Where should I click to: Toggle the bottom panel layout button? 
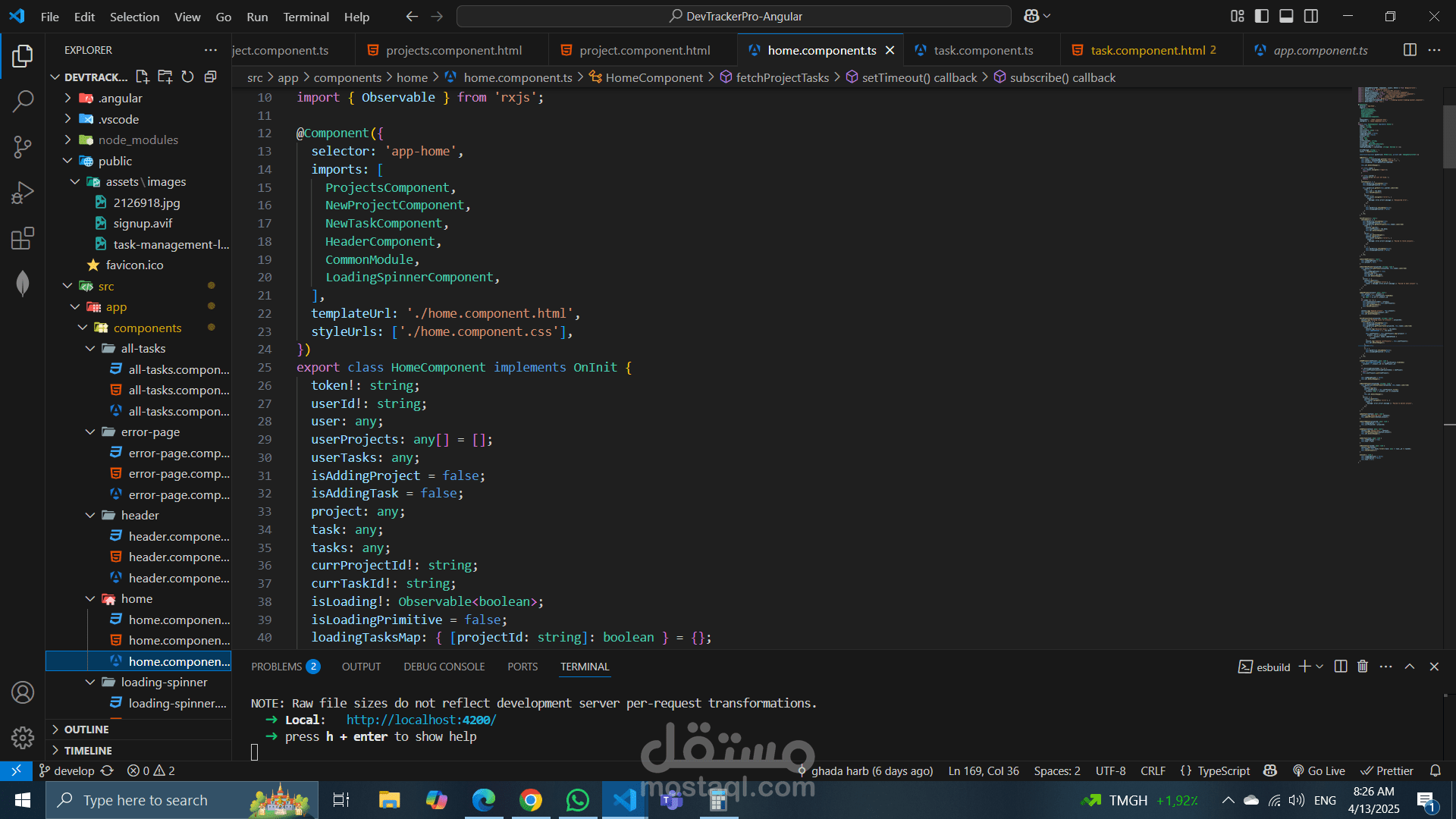[1286, 16]
